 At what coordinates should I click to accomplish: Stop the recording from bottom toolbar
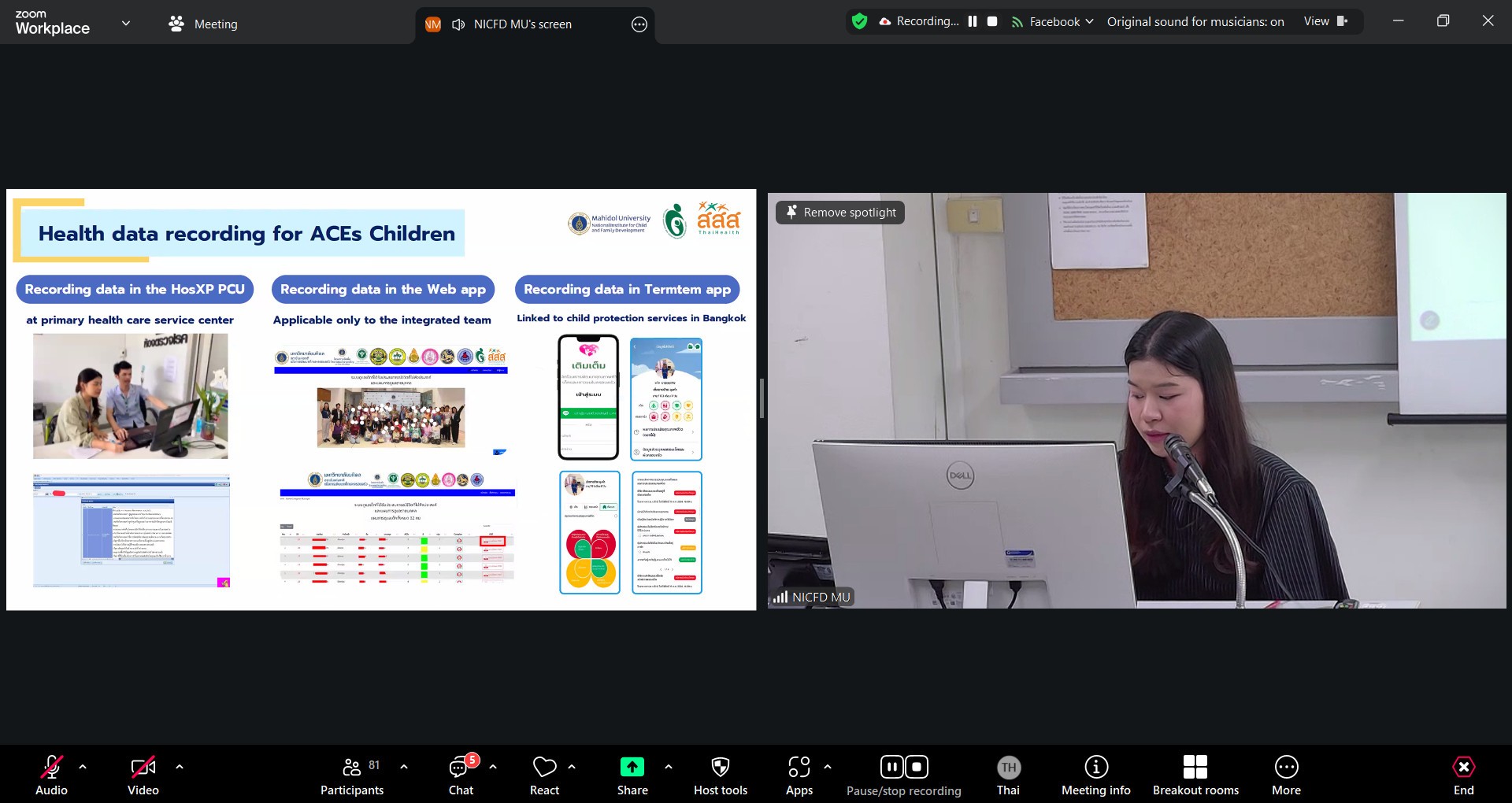(917, 767)
